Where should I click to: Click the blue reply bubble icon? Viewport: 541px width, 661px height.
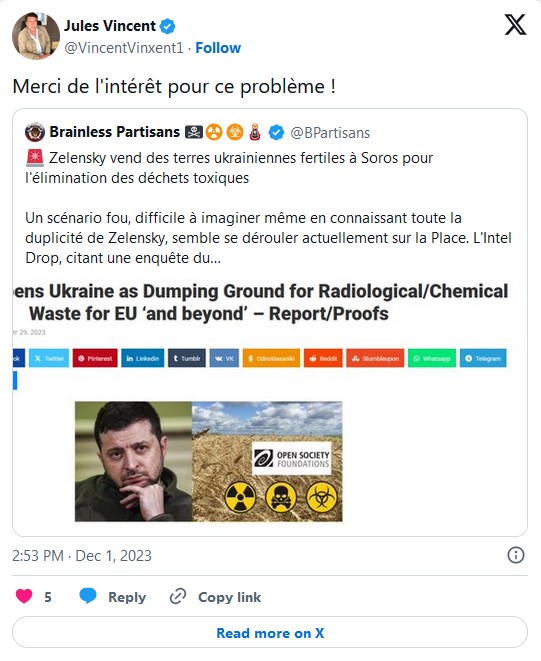pos(88,596)
